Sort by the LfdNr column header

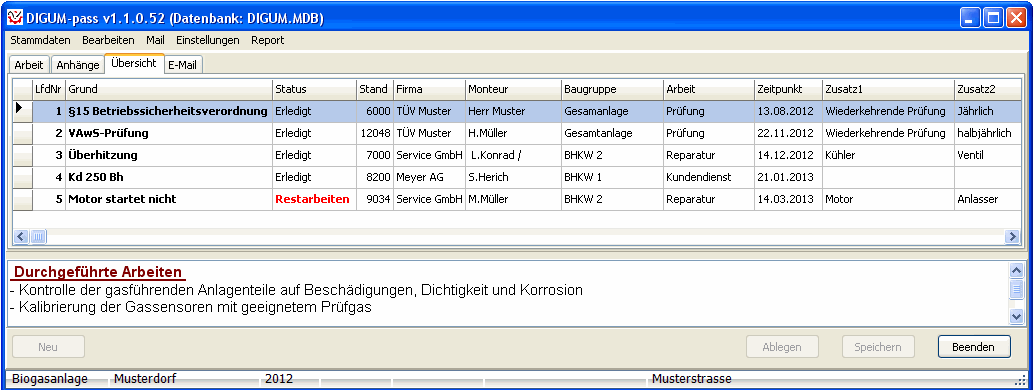tap(49, 89)
